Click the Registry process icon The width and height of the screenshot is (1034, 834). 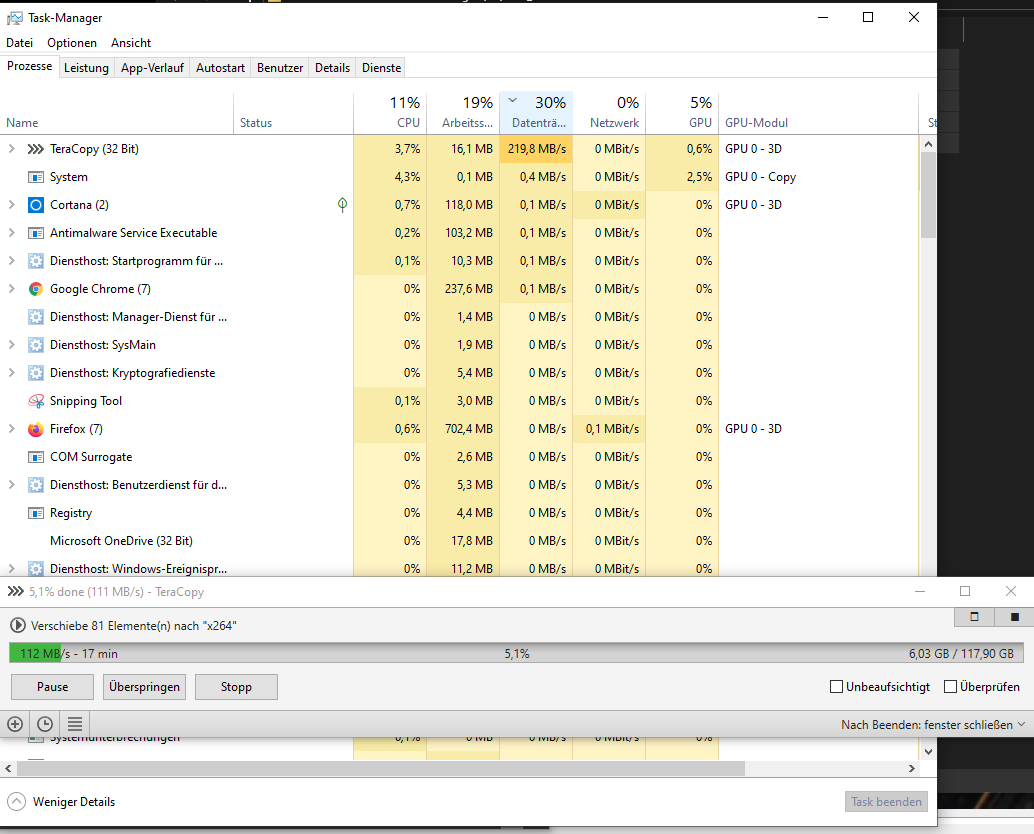click(x=36, y=513)
